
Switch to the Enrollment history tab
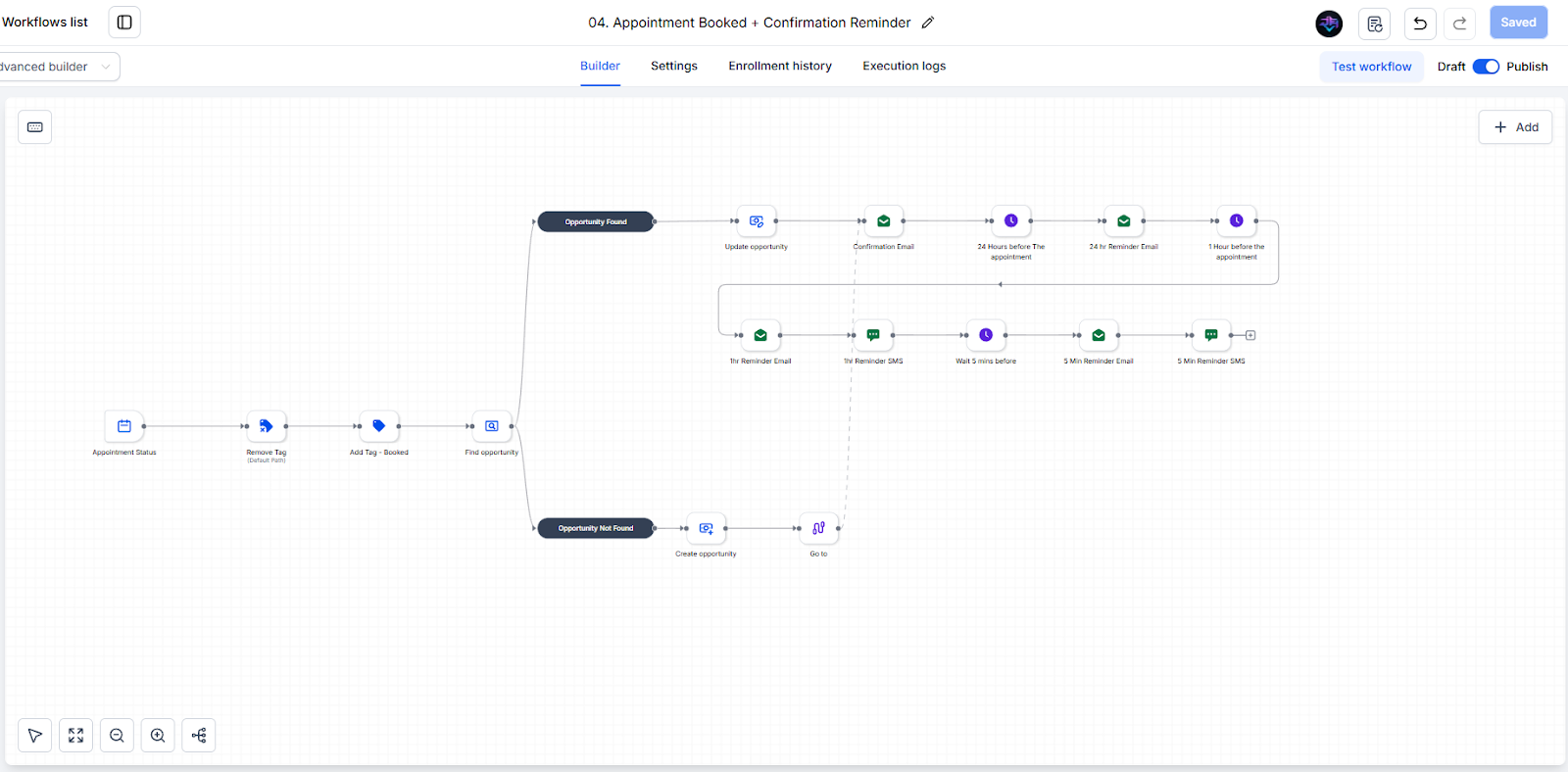(780, 66)
